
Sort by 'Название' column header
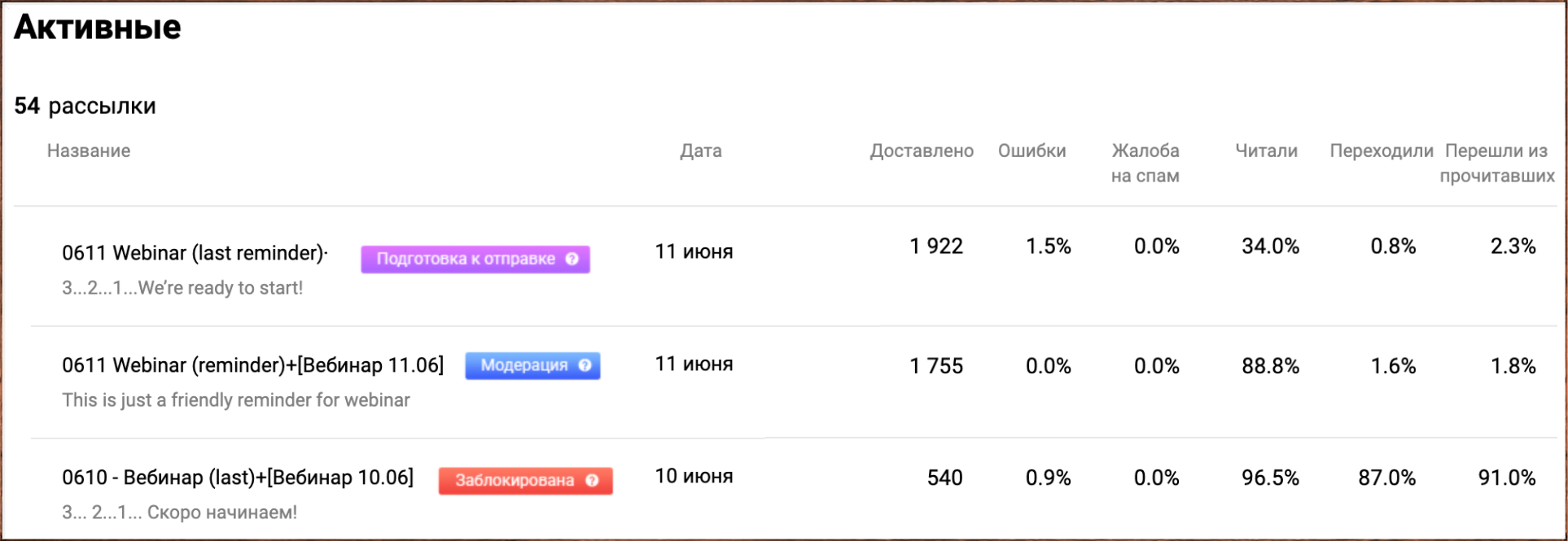(x=89, y=151)
